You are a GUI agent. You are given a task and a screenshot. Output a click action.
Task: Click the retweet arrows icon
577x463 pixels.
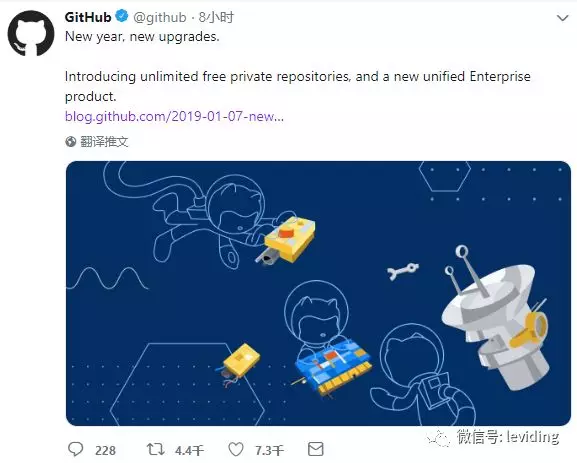tap(155, 449)
